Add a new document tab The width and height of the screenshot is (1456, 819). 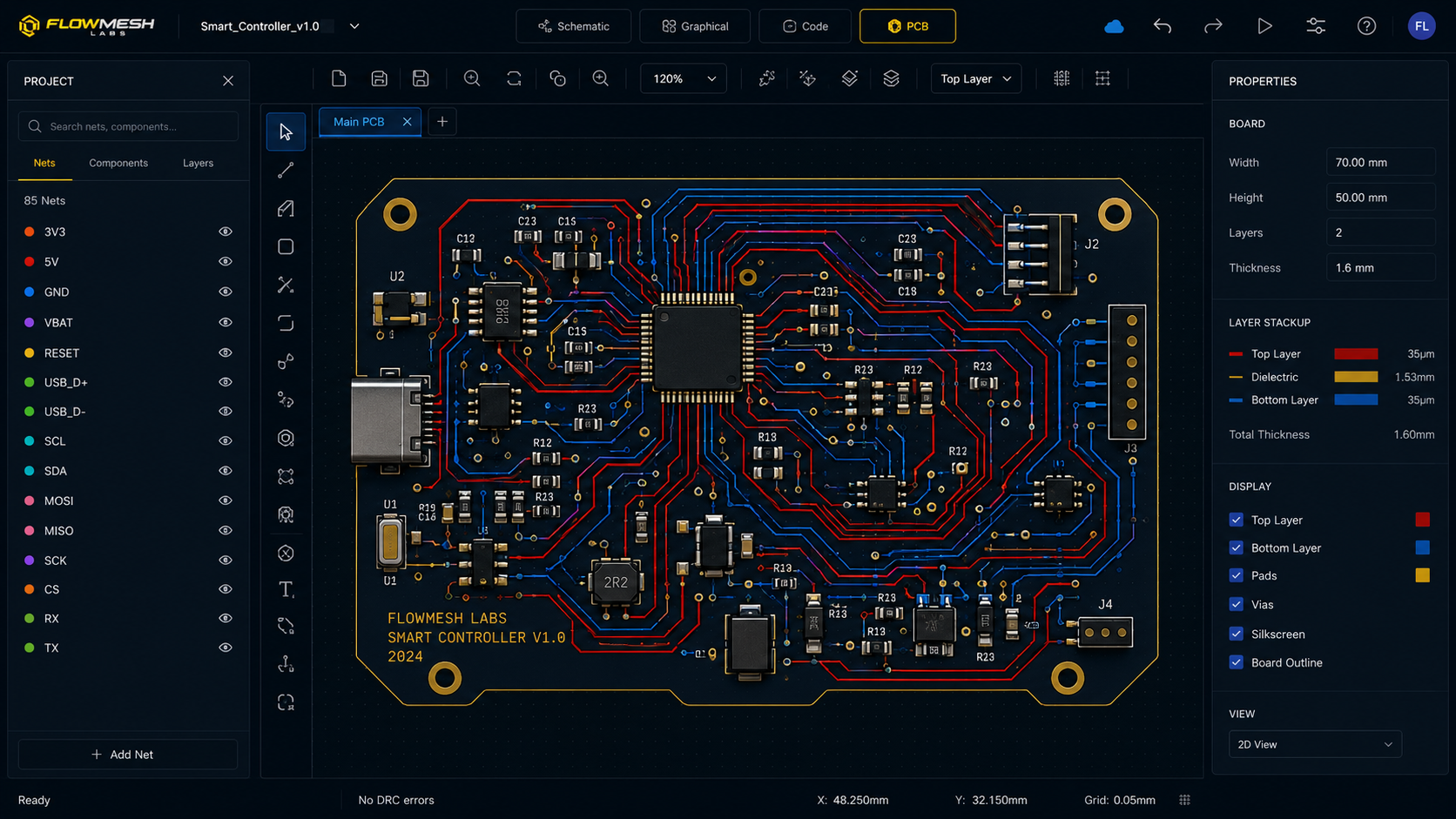[x=442, y=122]
